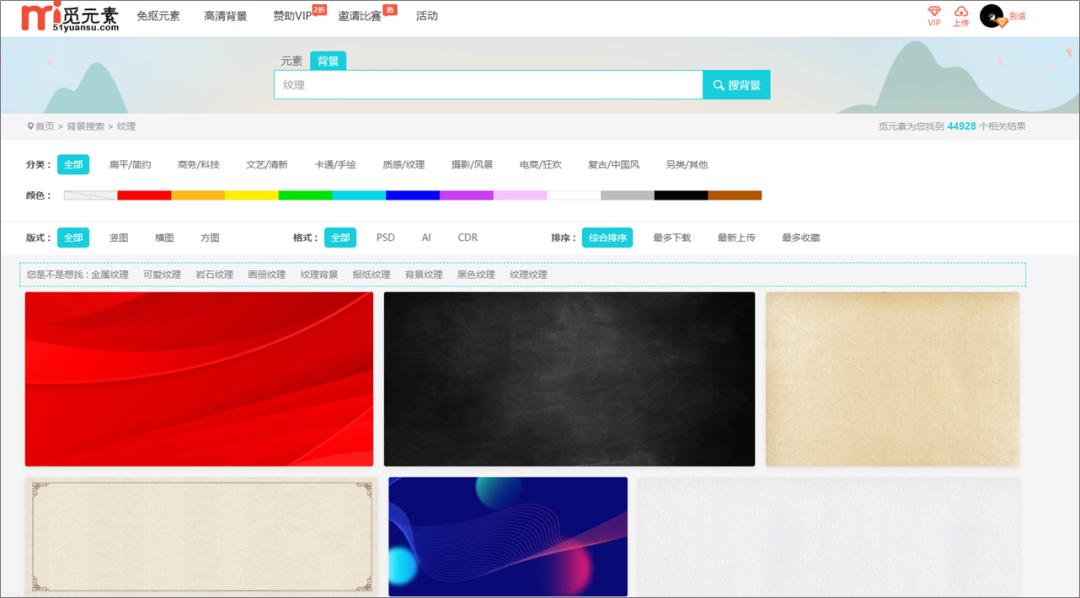Screen dimensions: 1080x598
Task: Click the 上传 upload cloud icon
Action: coord(960,10)
